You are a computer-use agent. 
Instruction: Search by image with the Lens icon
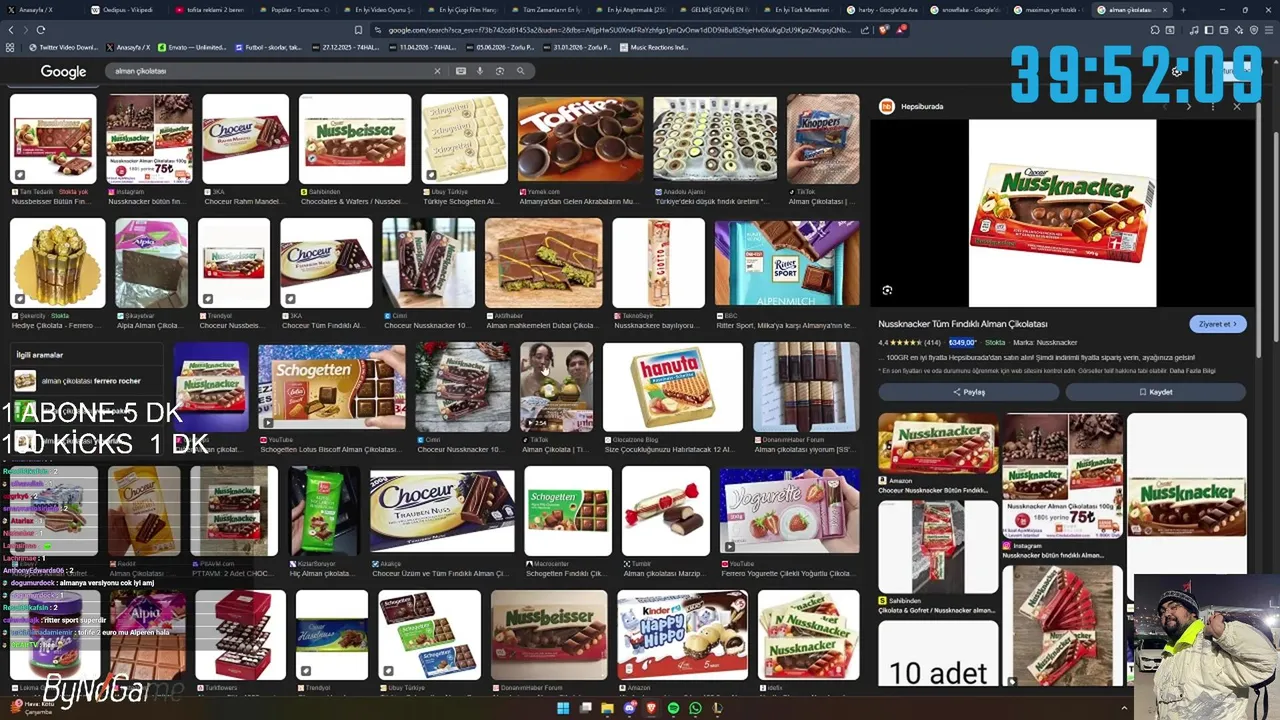(x=500, y=71)
